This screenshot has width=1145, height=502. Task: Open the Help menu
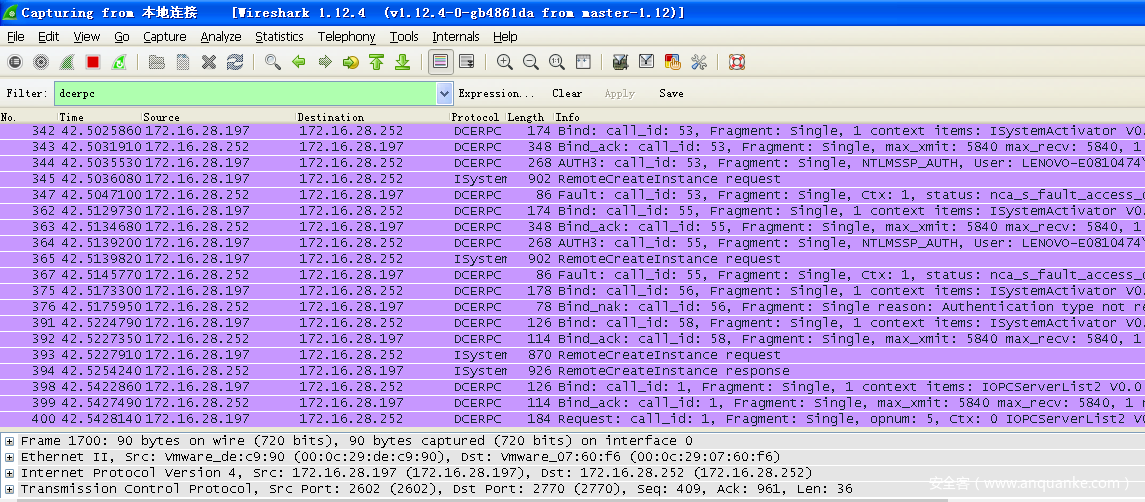point(505,37)
